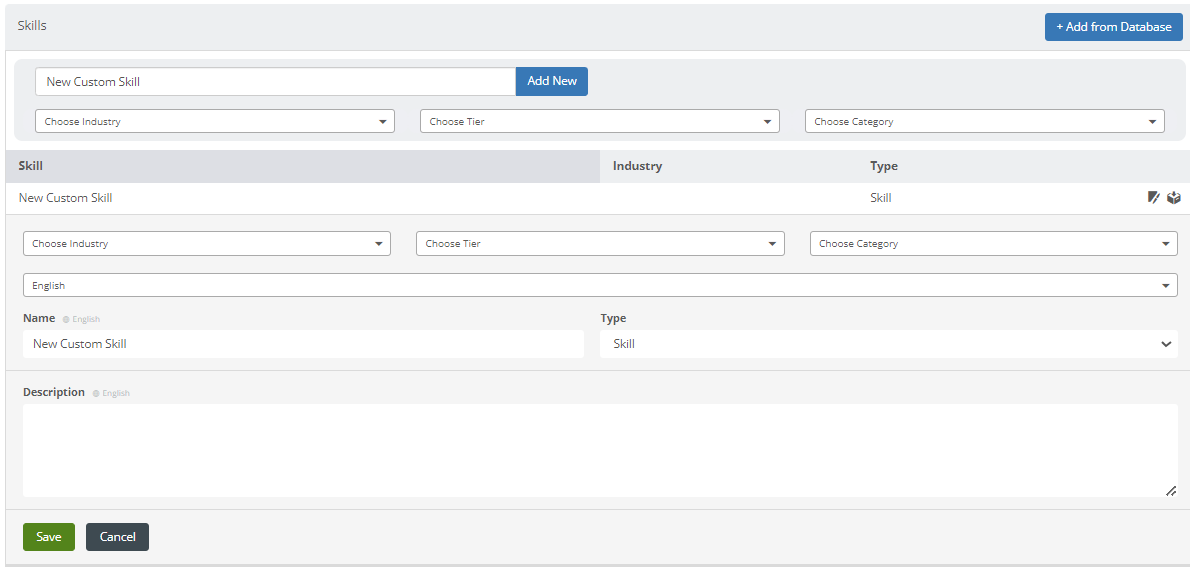Expand the Choose Category filter above the table
This screenshot has height=570, width=1190.
click(x=984, y=122)
